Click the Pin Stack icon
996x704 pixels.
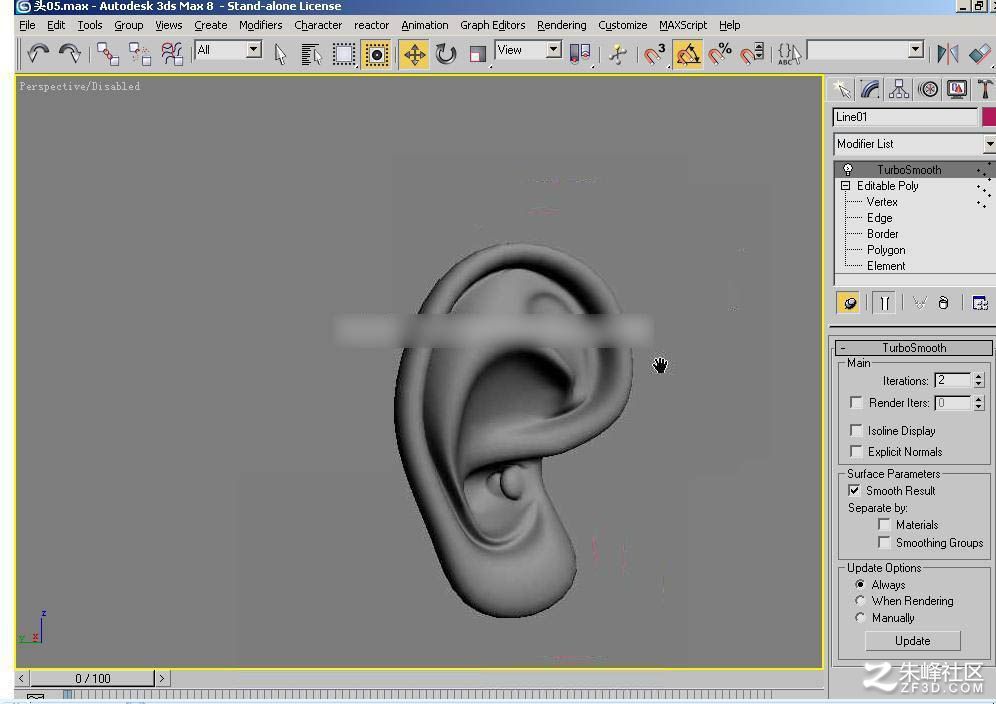(x=849, y=303)
